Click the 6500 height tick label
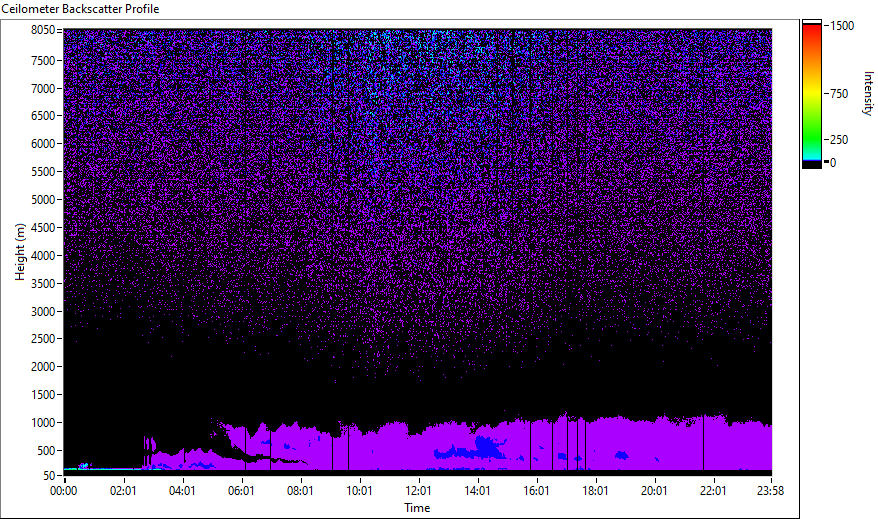 [x=43, y=116]
